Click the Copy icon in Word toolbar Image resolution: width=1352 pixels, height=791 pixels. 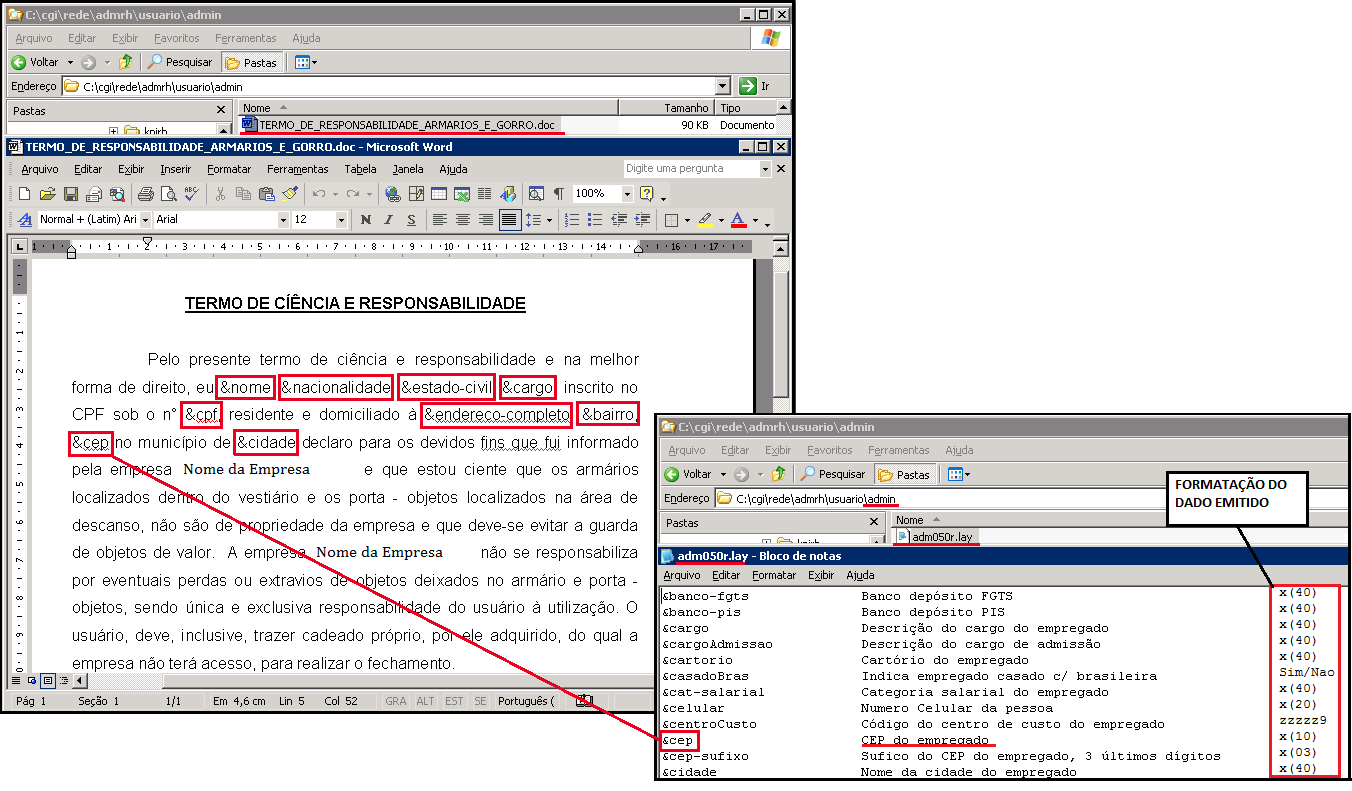coord(244,194)
